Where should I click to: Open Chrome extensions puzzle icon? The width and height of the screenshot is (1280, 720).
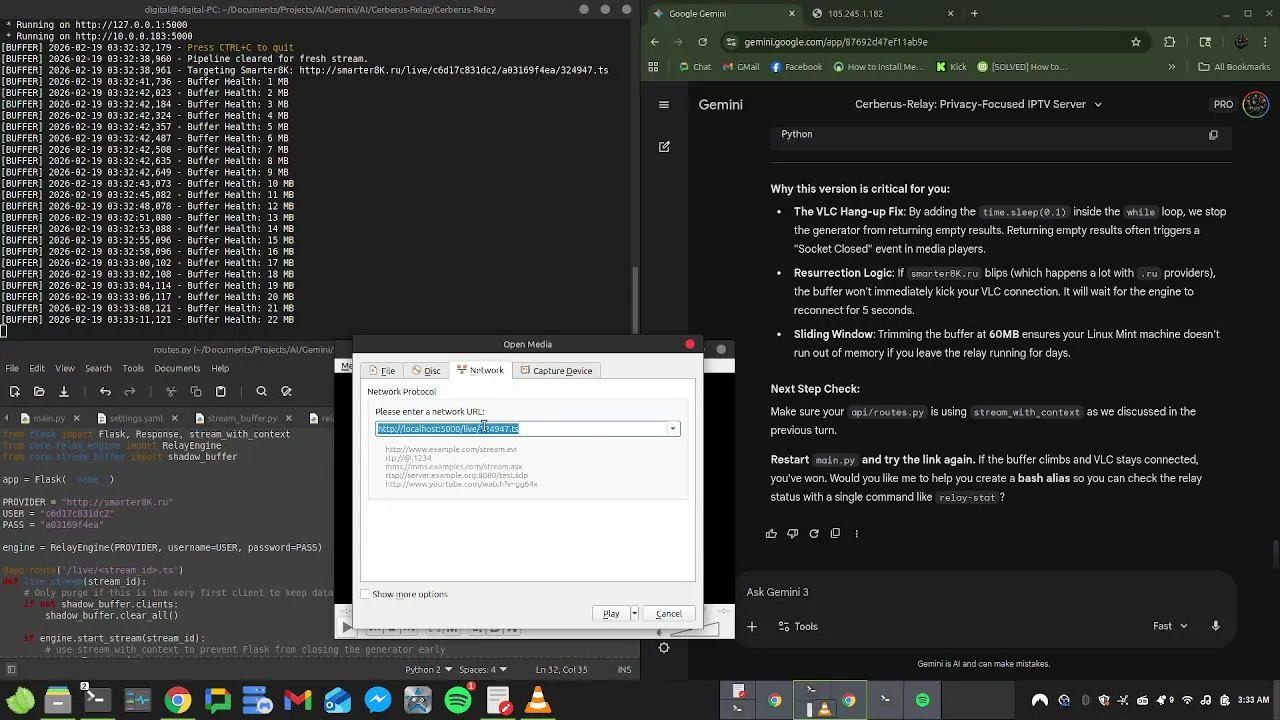[x=1170, y=42]
